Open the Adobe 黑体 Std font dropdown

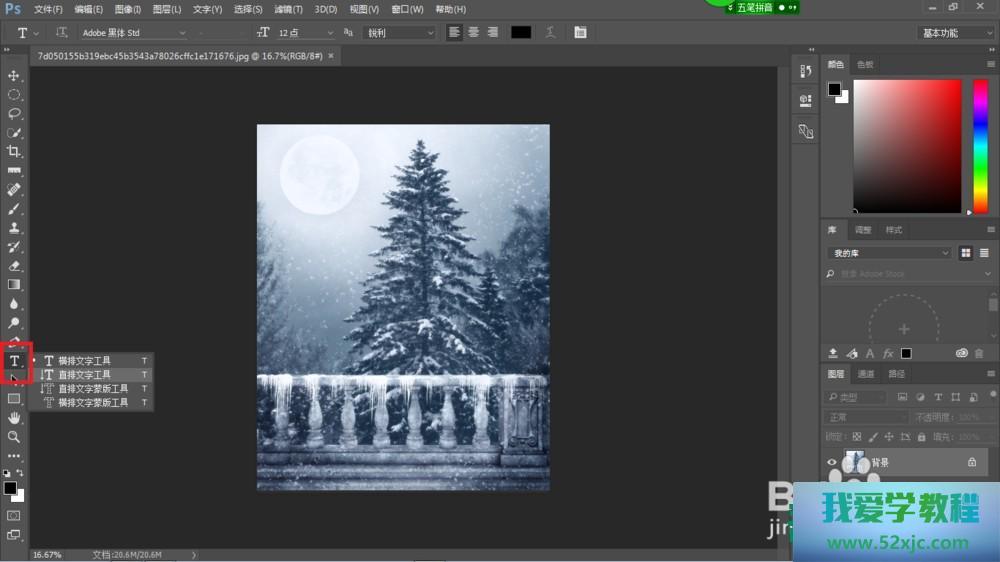click(132, 33)
